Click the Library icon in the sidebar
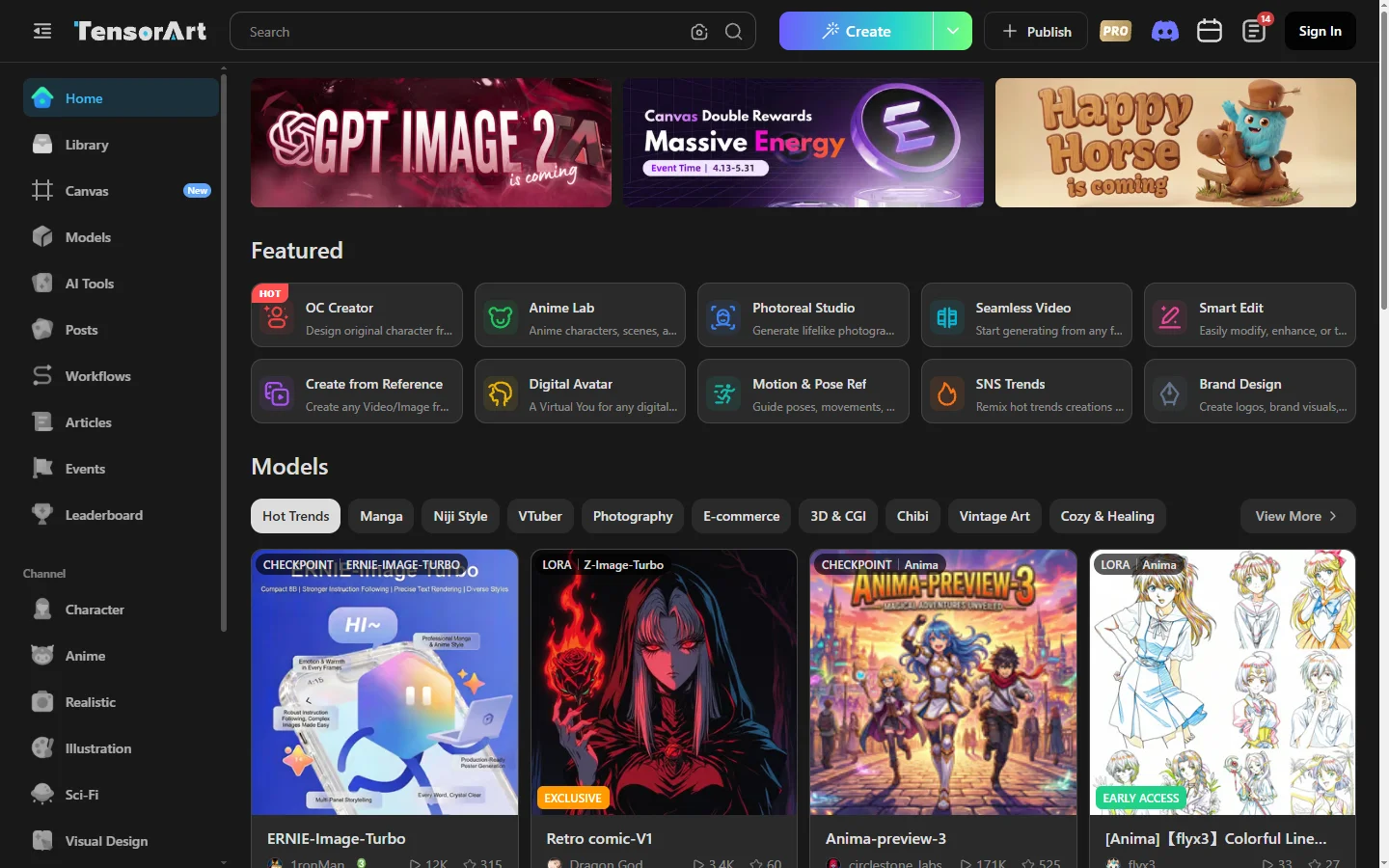The image size is (1389, 868). tap(42, 145)
